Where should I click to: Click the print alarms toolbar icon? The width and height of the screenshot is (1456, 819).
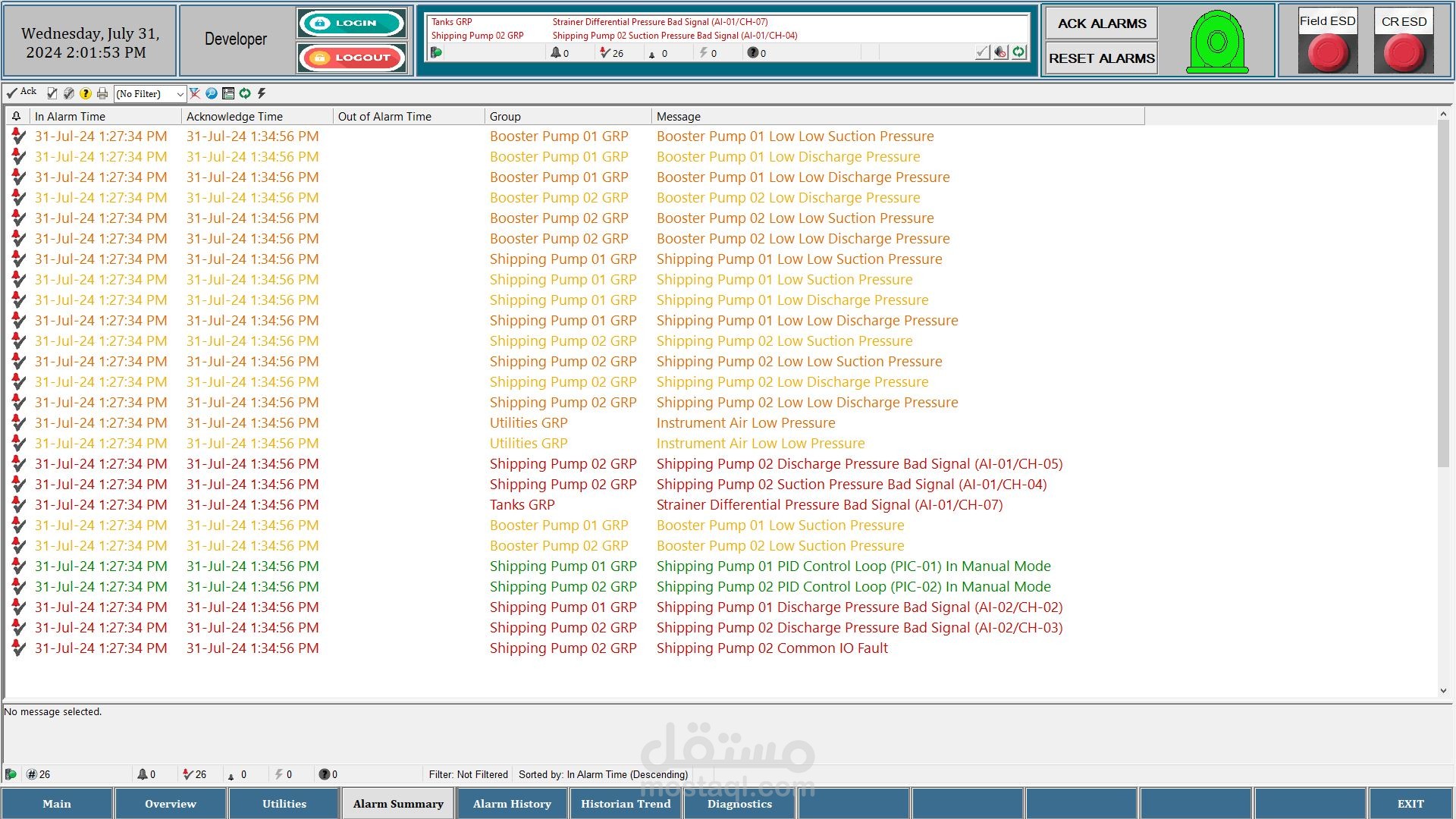coord(102,93)
